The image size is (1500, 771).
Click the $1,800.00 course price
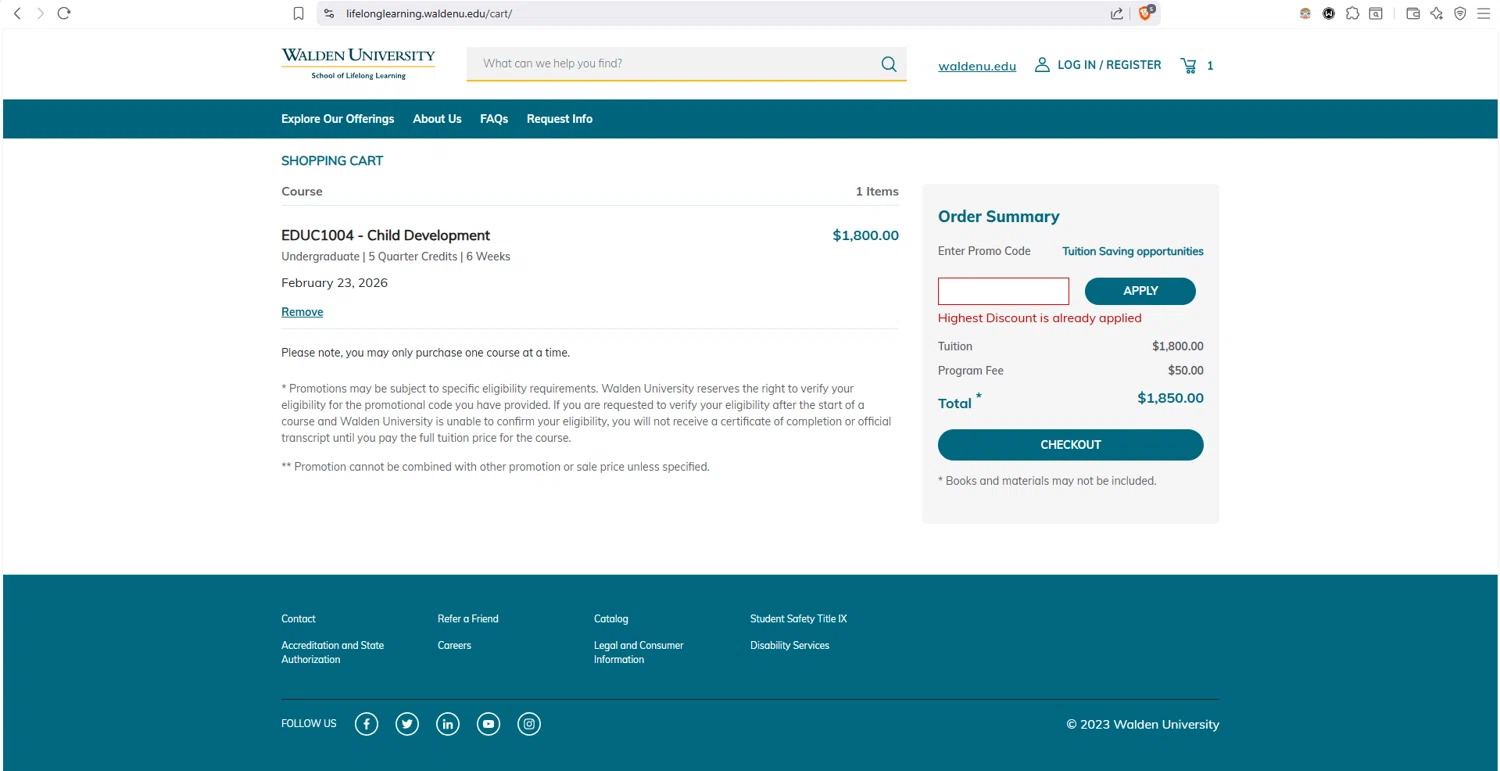tap(866, 235)
